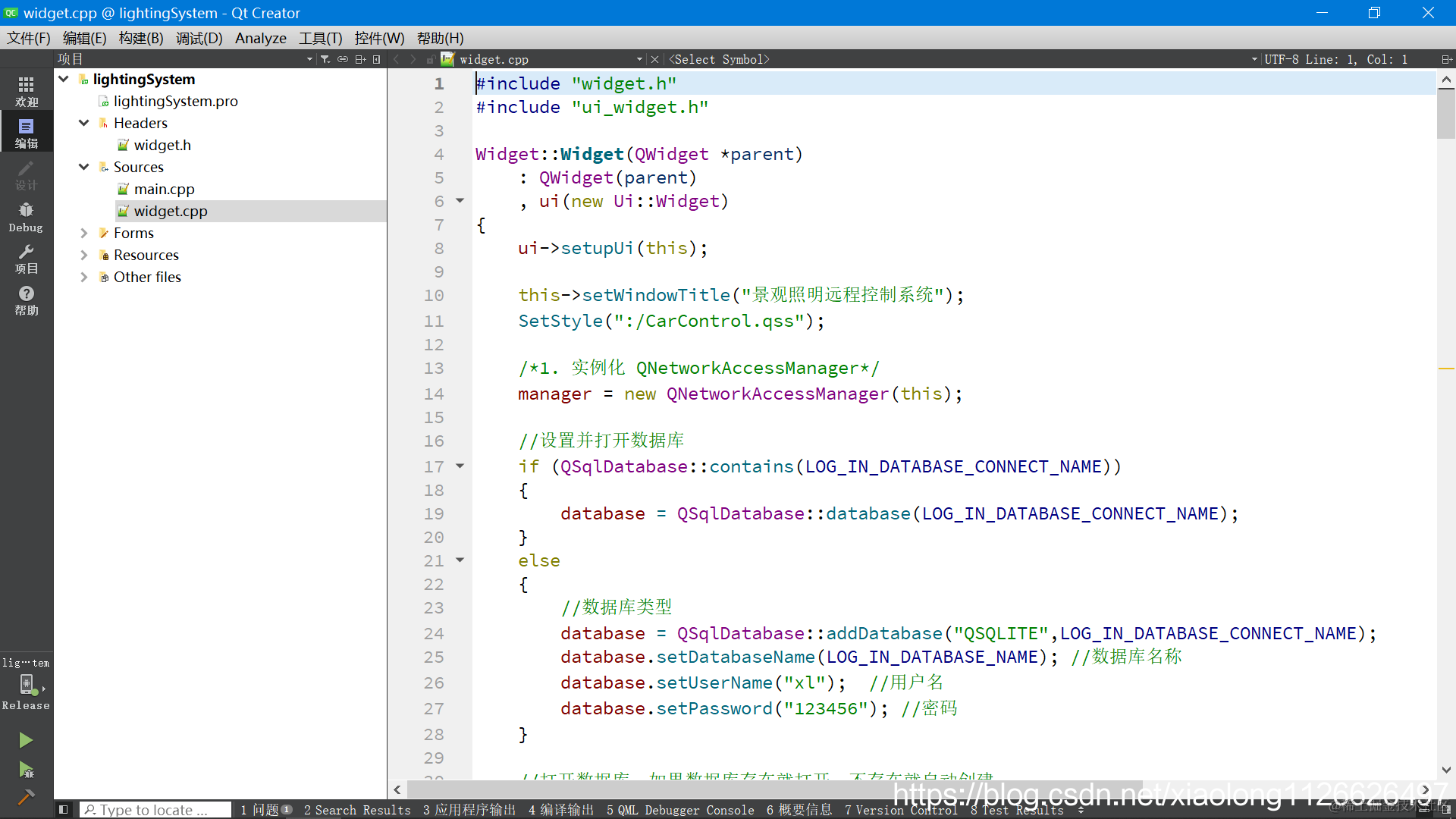Toggle synchronize with editor link icon
1456x819 pixels.
click(x=343, y=59)
